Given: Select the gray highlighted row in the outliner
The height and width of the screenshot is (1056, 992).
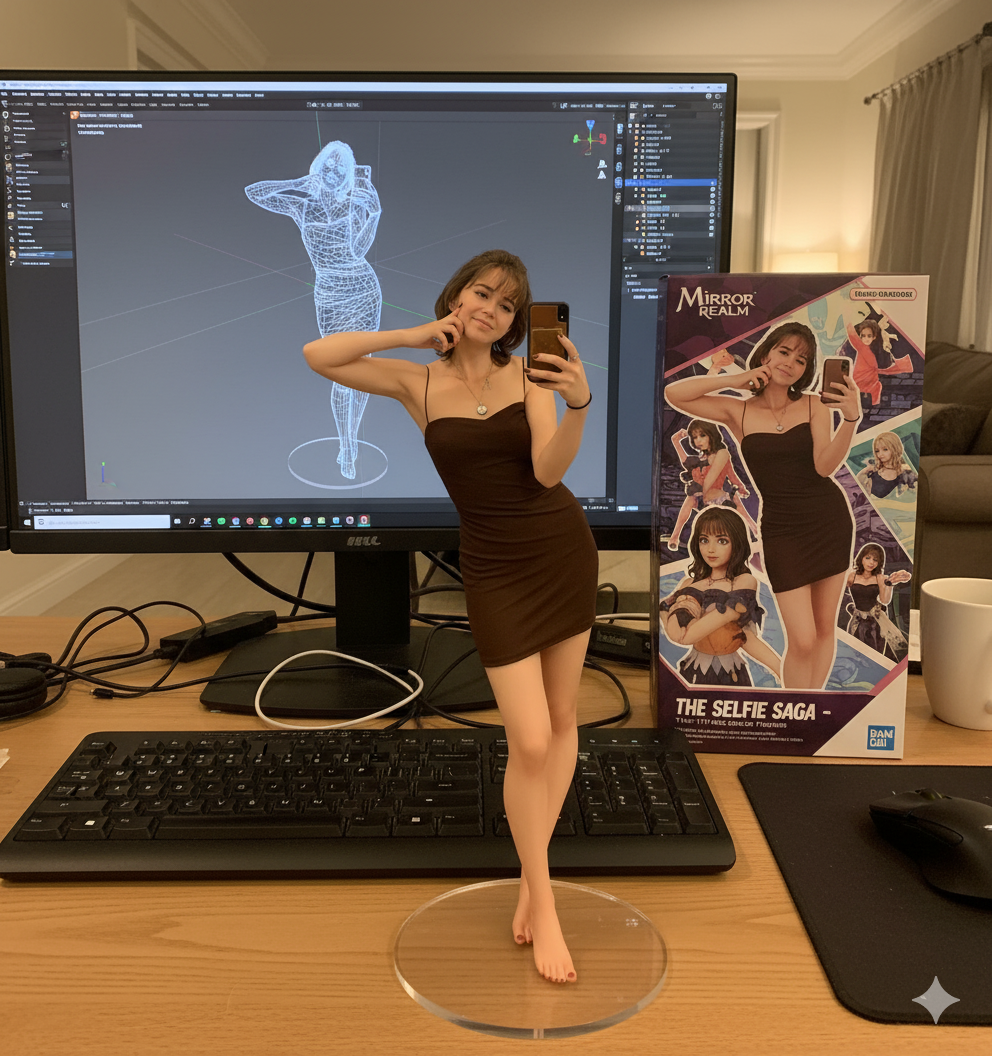Looking at the screenshot, I should click(670, 209).
